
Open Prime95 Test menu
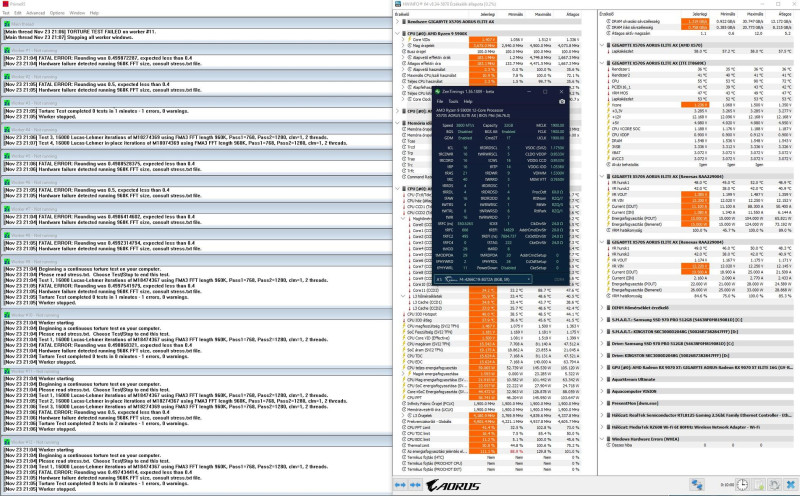6,13
